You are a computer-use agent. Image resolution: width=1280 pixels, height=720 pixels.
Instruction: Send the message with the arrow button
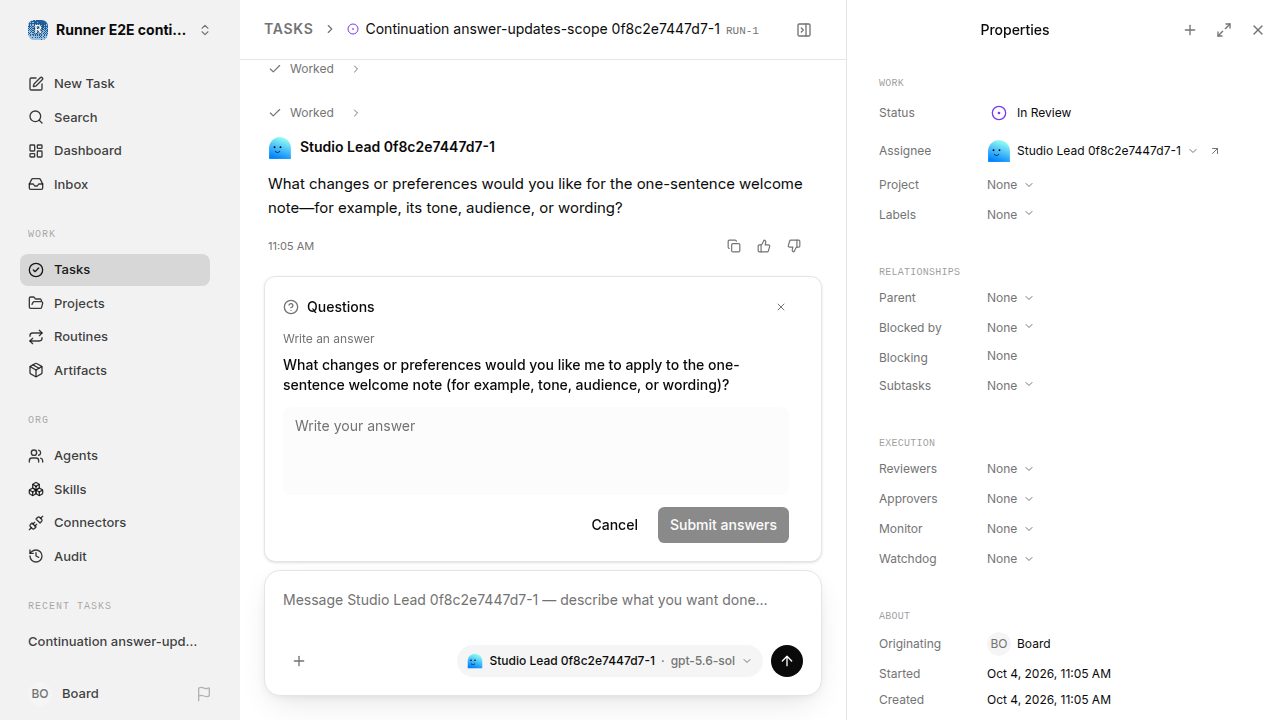tap(787, 661)
